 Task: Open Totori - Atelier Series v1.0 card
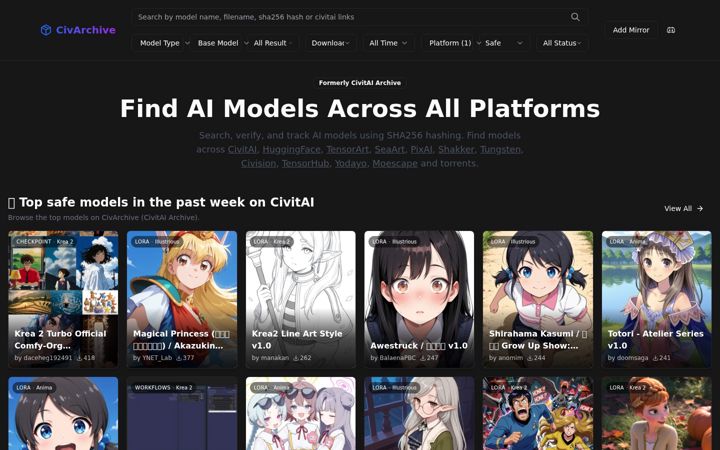(x=657, y=299)
